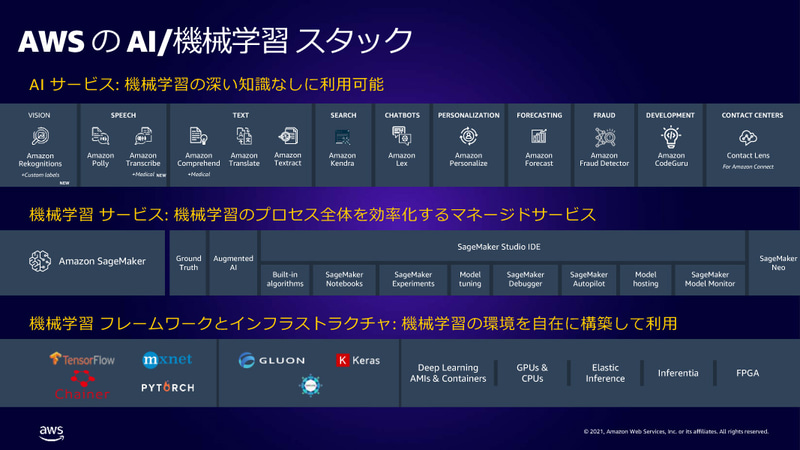Click the Gluon logo
The height and width of the screenshot is (450, 800).
(x=272, y=360)
